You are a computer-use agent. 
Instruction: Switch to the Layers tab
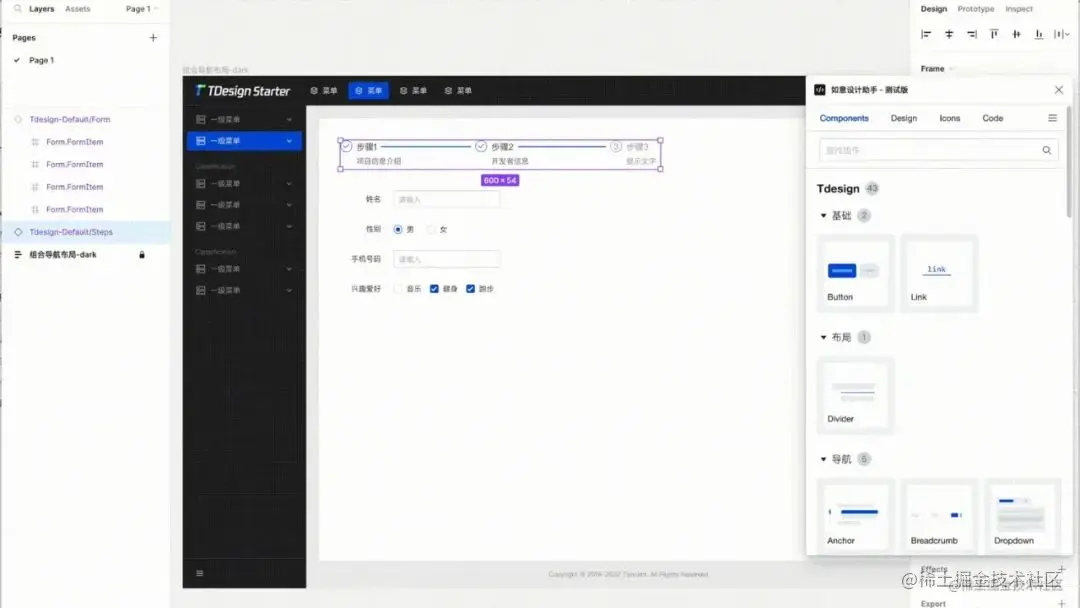(x=41, y=9)
